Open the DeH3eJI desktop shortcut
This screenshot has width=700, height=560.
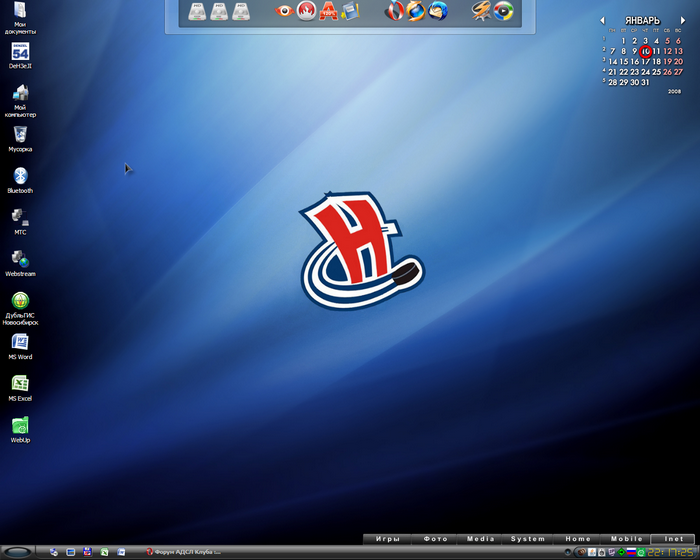(20, 56)
